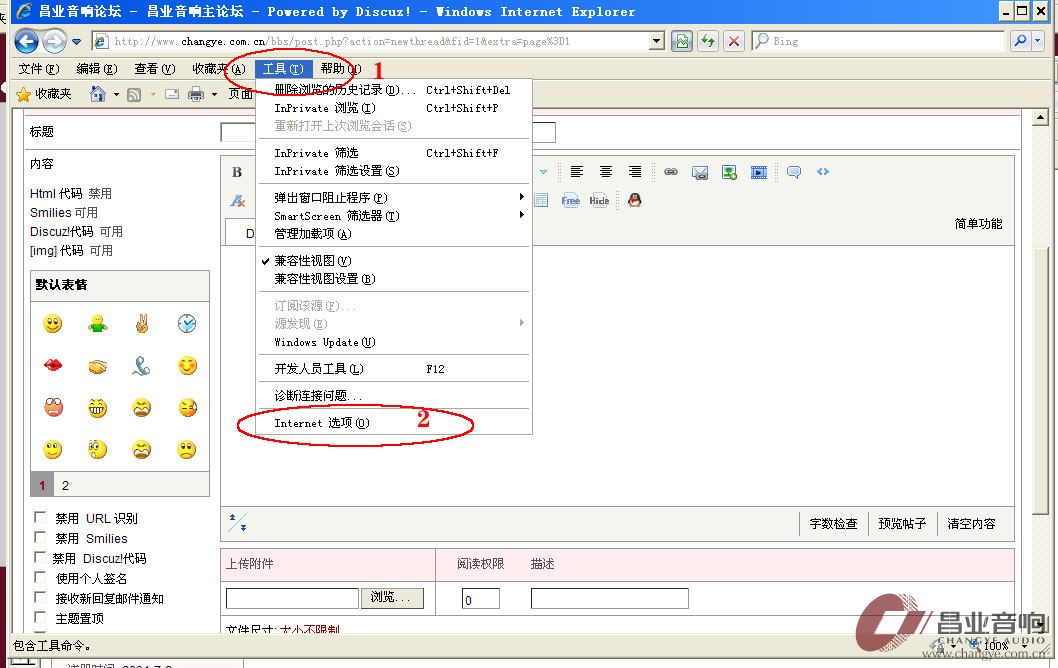Expand the 弹出窗口阻止程序 submenu
Image resolution: width=1058 pixels, height=668 pixels.
[393, 198]
